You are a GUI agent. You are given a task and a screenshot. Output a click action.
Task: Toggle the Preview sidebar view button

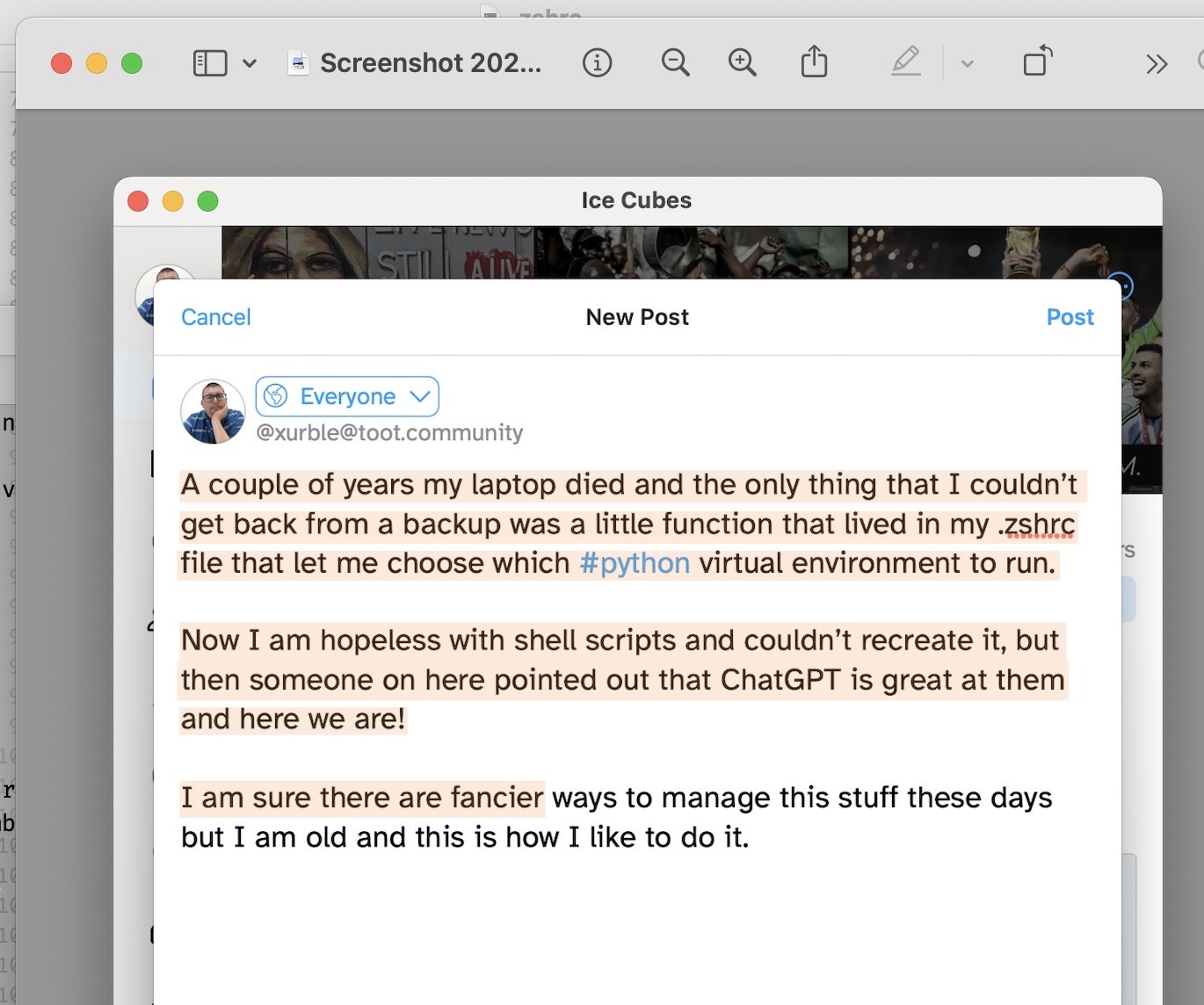[x=210, y=63]
